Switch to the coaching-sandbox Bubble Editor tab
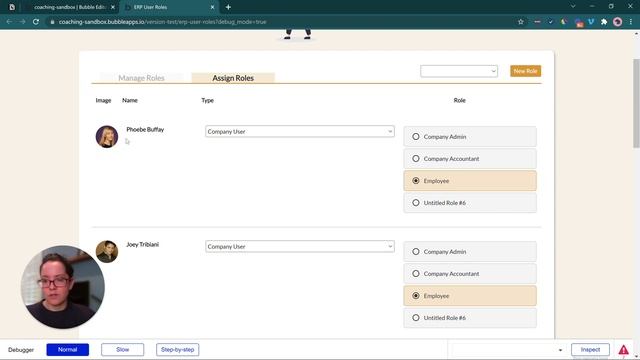 coord(70,7)
